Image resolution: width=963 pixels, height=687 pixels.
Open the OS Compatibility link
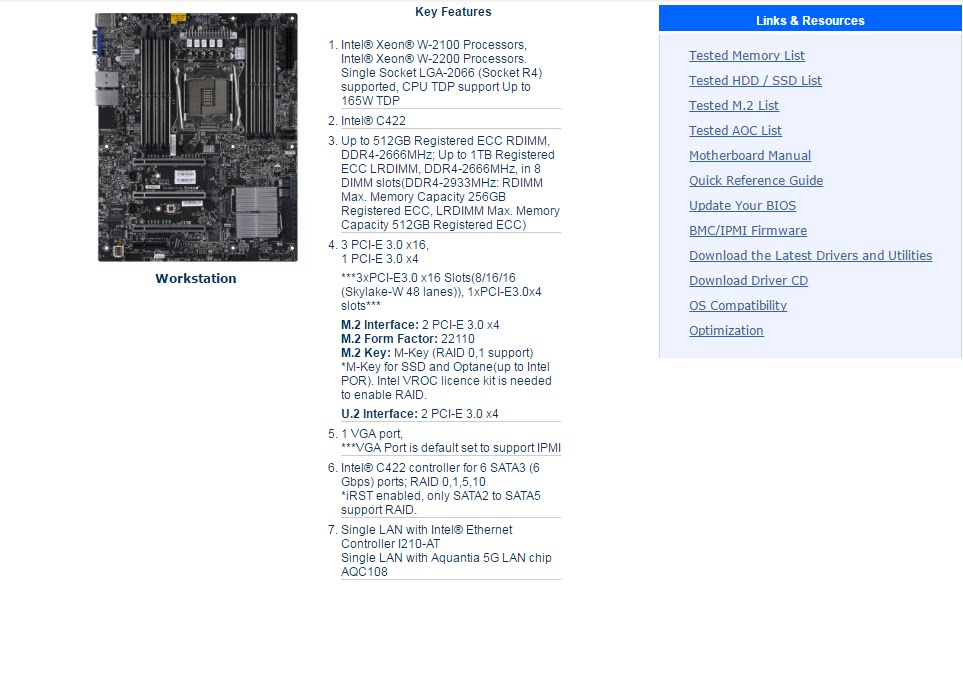[x=738, y=306]
